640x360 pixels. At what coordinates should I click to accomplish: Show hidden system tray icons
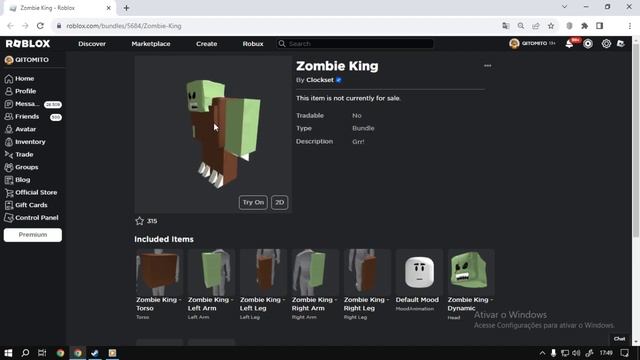pos(542,353)
